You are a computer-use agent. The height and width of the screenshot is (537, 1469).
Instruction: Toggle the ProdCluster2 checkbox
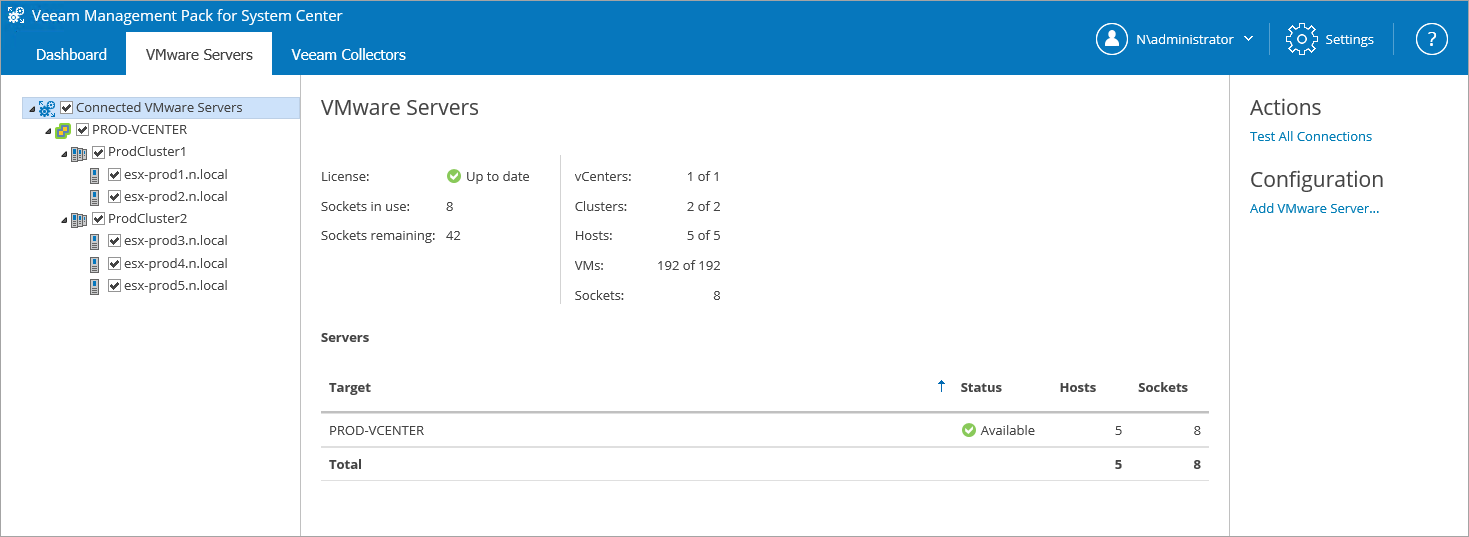coord(98,219)
